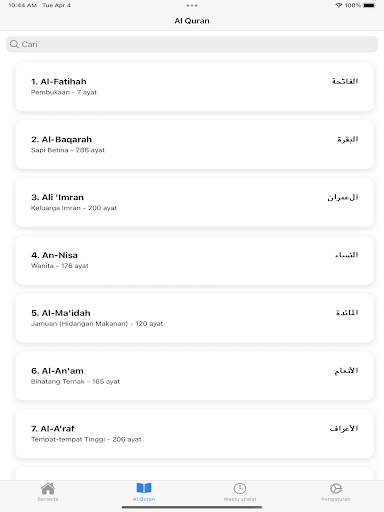Choose 5. Al-Ma'idah from the list

(x=194, y=318)
